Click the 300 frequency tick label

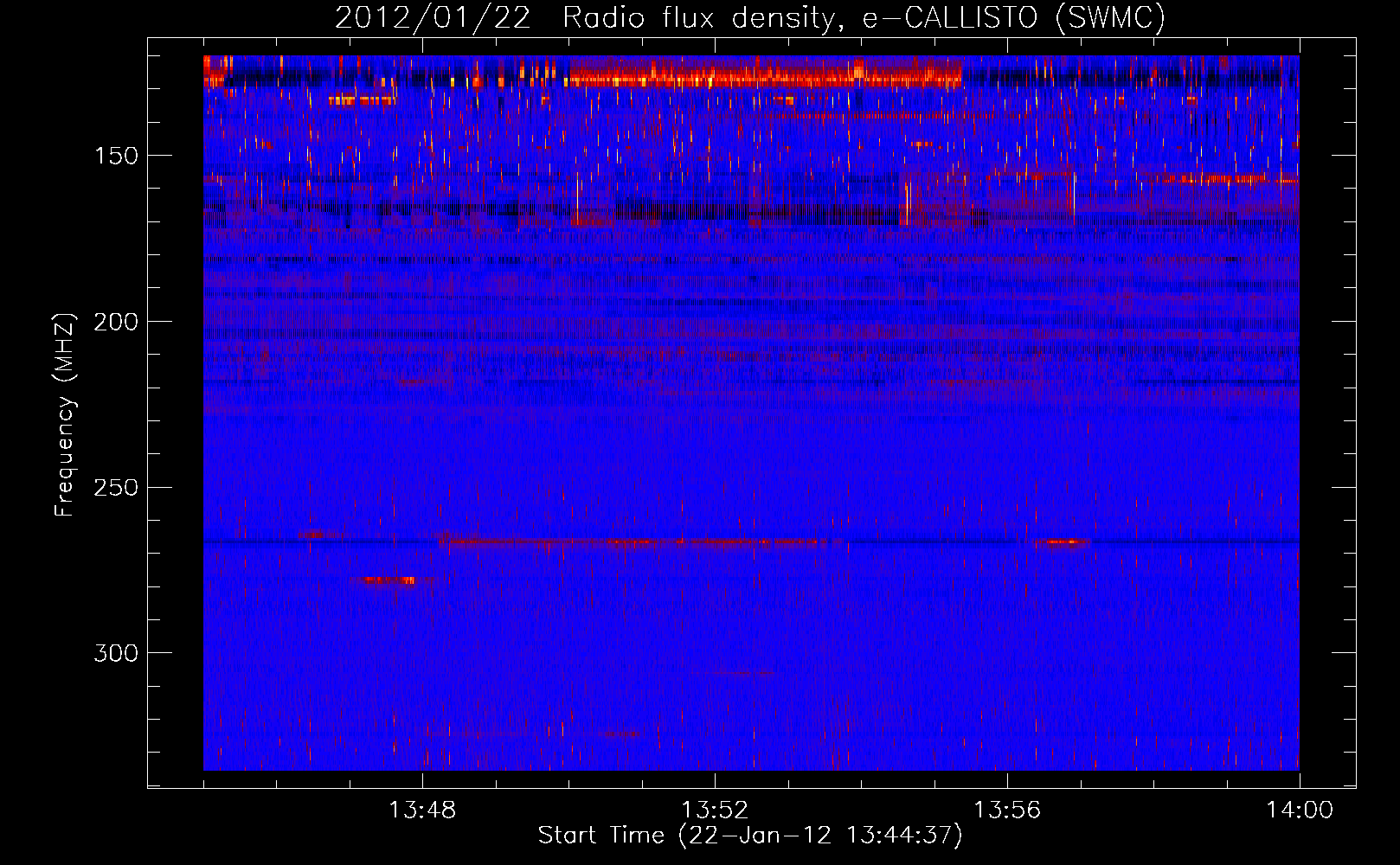point(116,653)
